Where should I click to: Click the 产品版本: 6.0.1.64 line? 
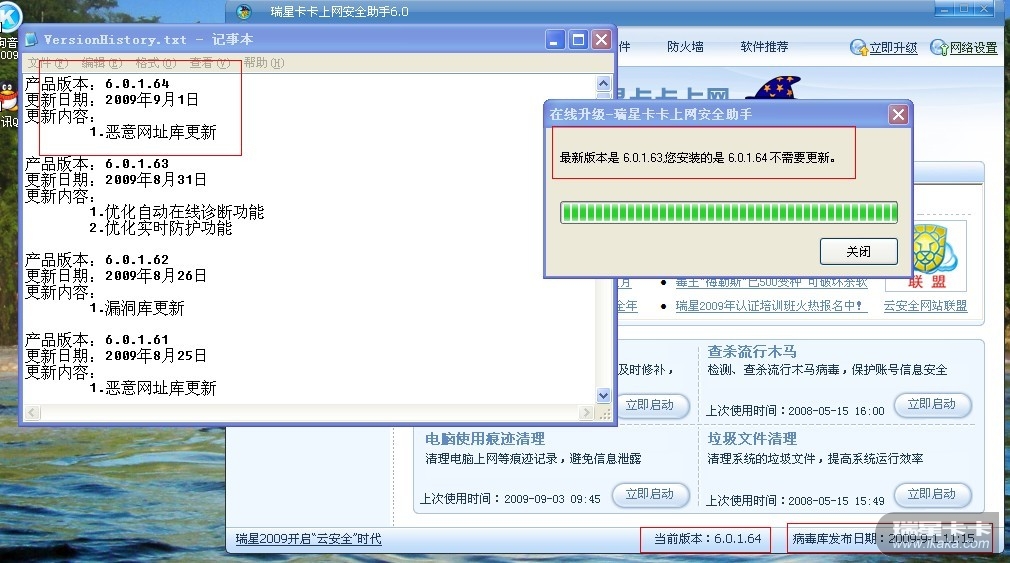(x=97, y=84)
